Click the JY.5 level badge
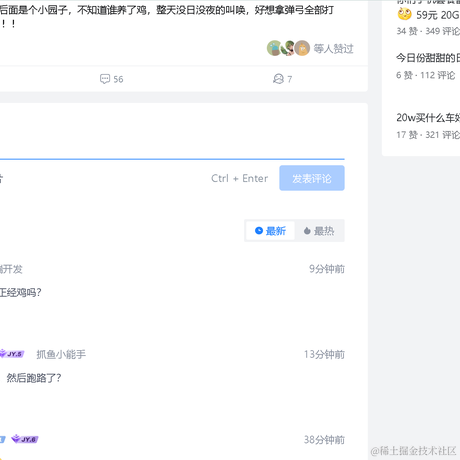This screenshot has width=460, height=460. 12,354
